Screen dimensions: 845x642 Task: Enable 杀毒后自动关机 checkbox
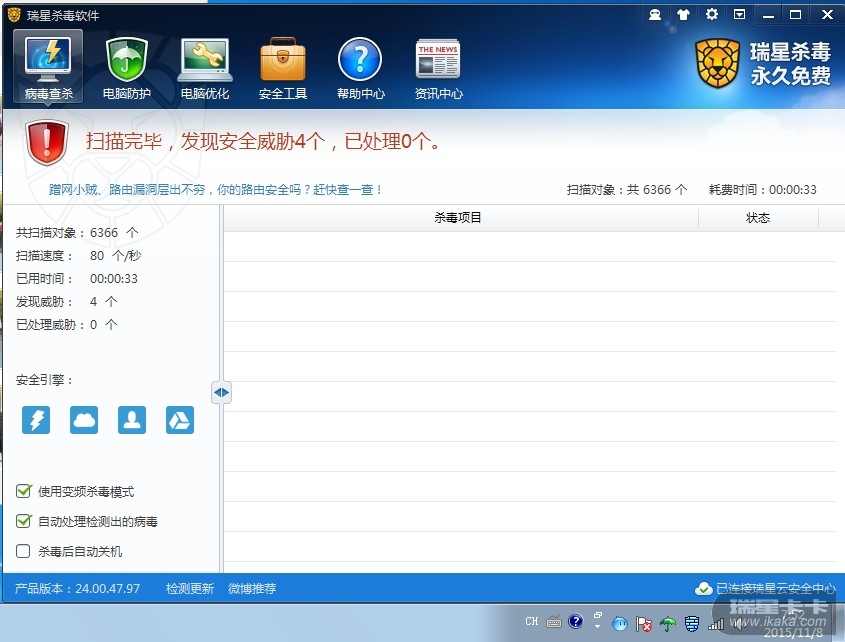24,551
